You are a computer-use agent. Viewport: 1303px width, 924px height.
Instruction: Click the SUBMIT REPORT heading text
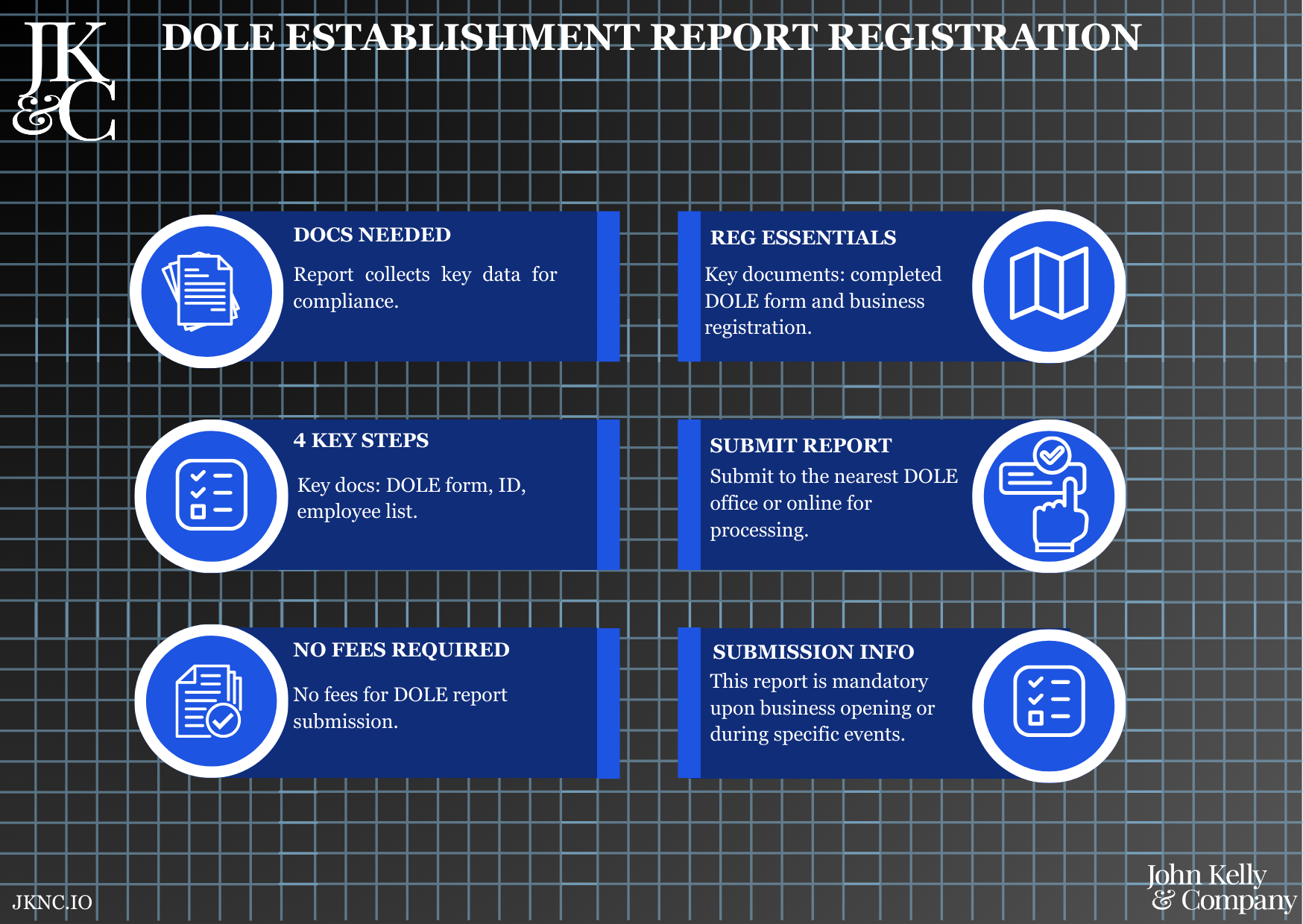point(801,446)
